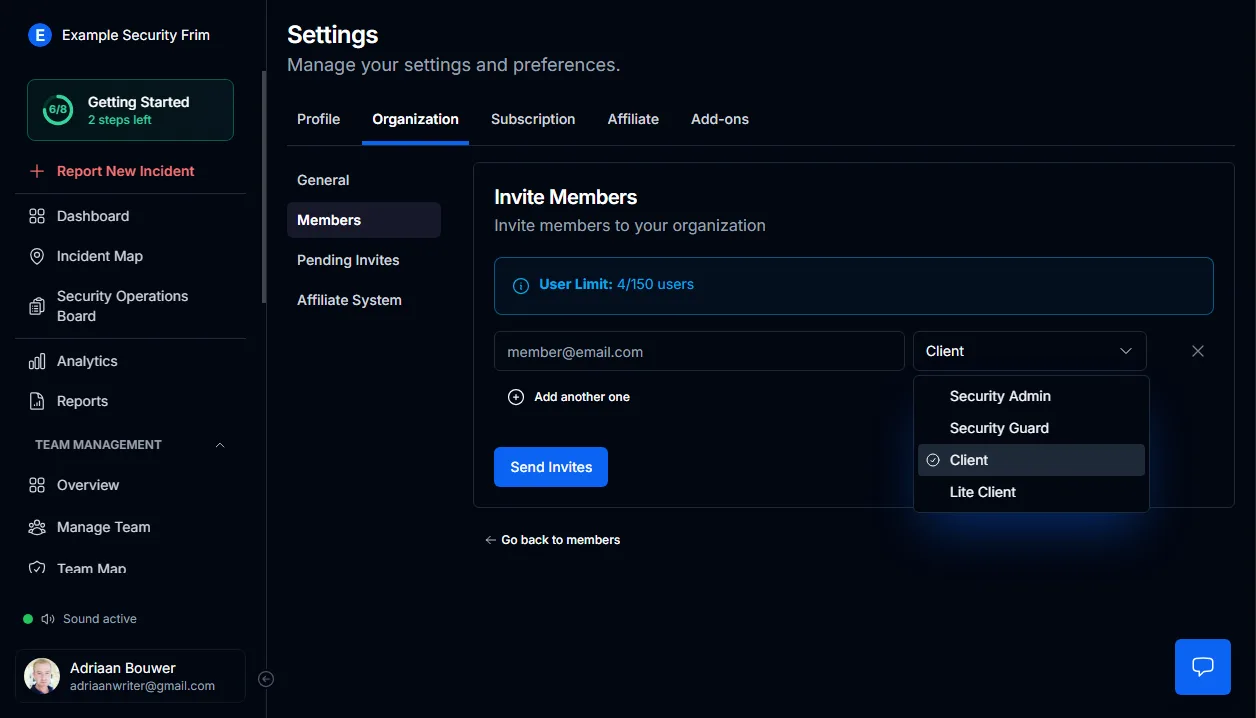
Task: Toggle the Sound active speaker indicator
Action: 48,619
